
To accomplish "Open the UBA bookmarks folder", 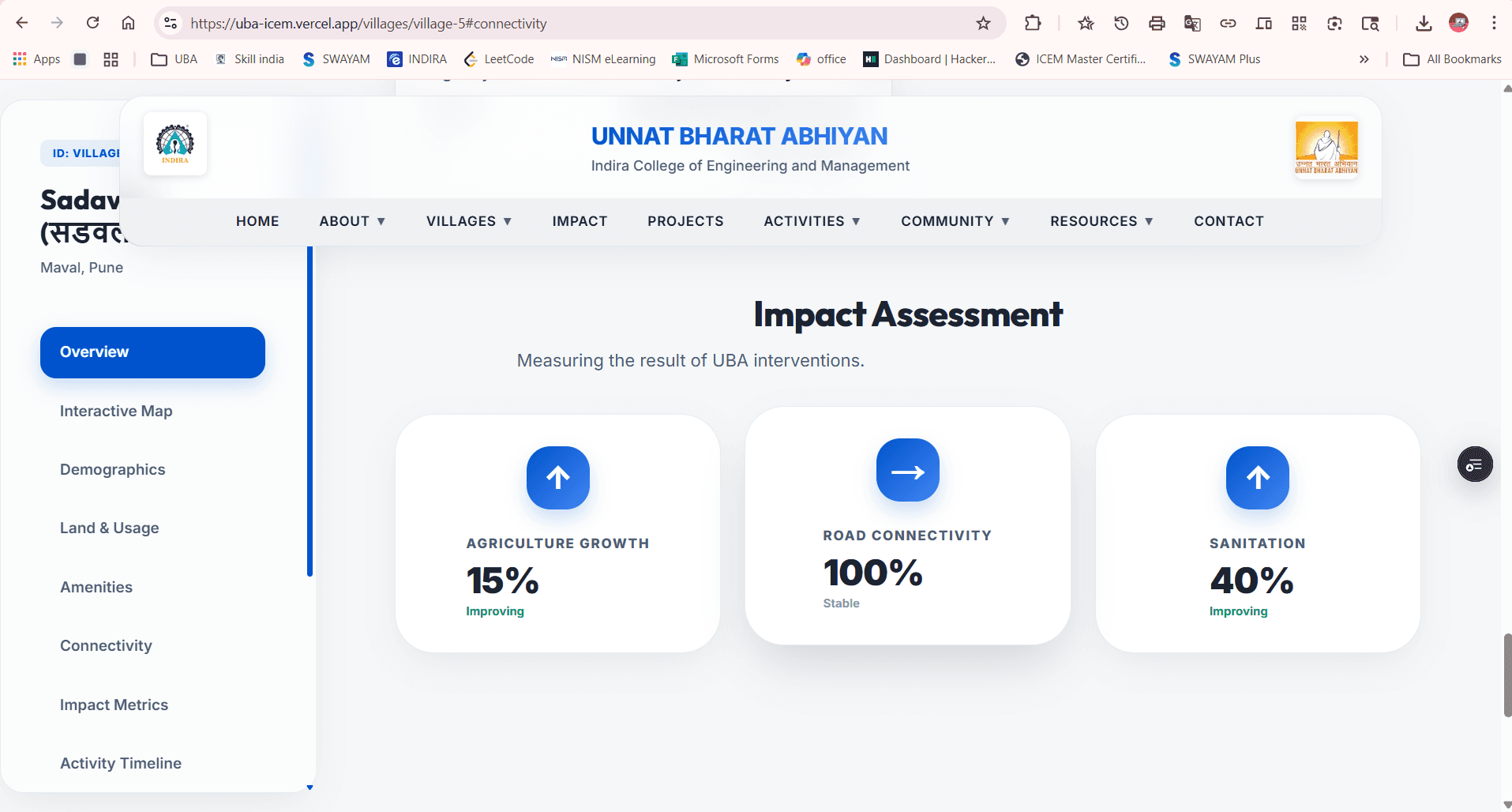I will [x=174, y=59].
